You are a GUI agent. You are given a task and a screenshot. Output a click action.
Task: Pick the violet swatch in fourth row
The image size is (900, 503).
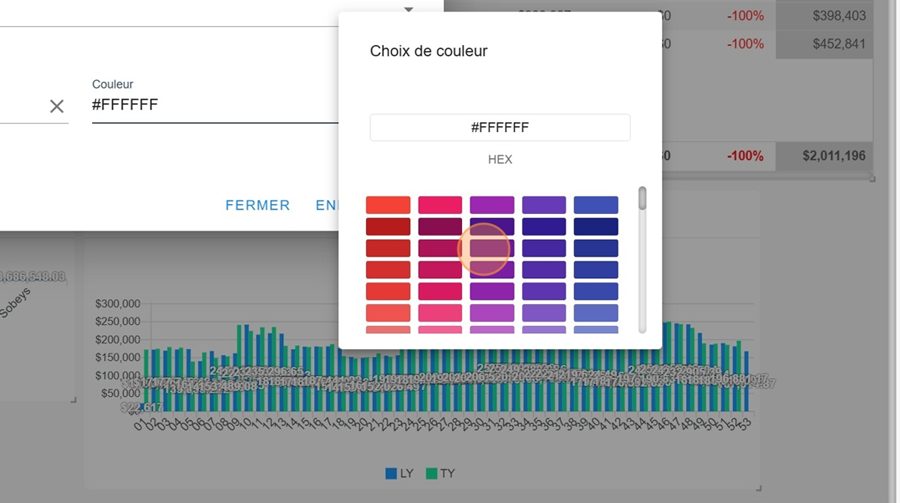(544, 270)
